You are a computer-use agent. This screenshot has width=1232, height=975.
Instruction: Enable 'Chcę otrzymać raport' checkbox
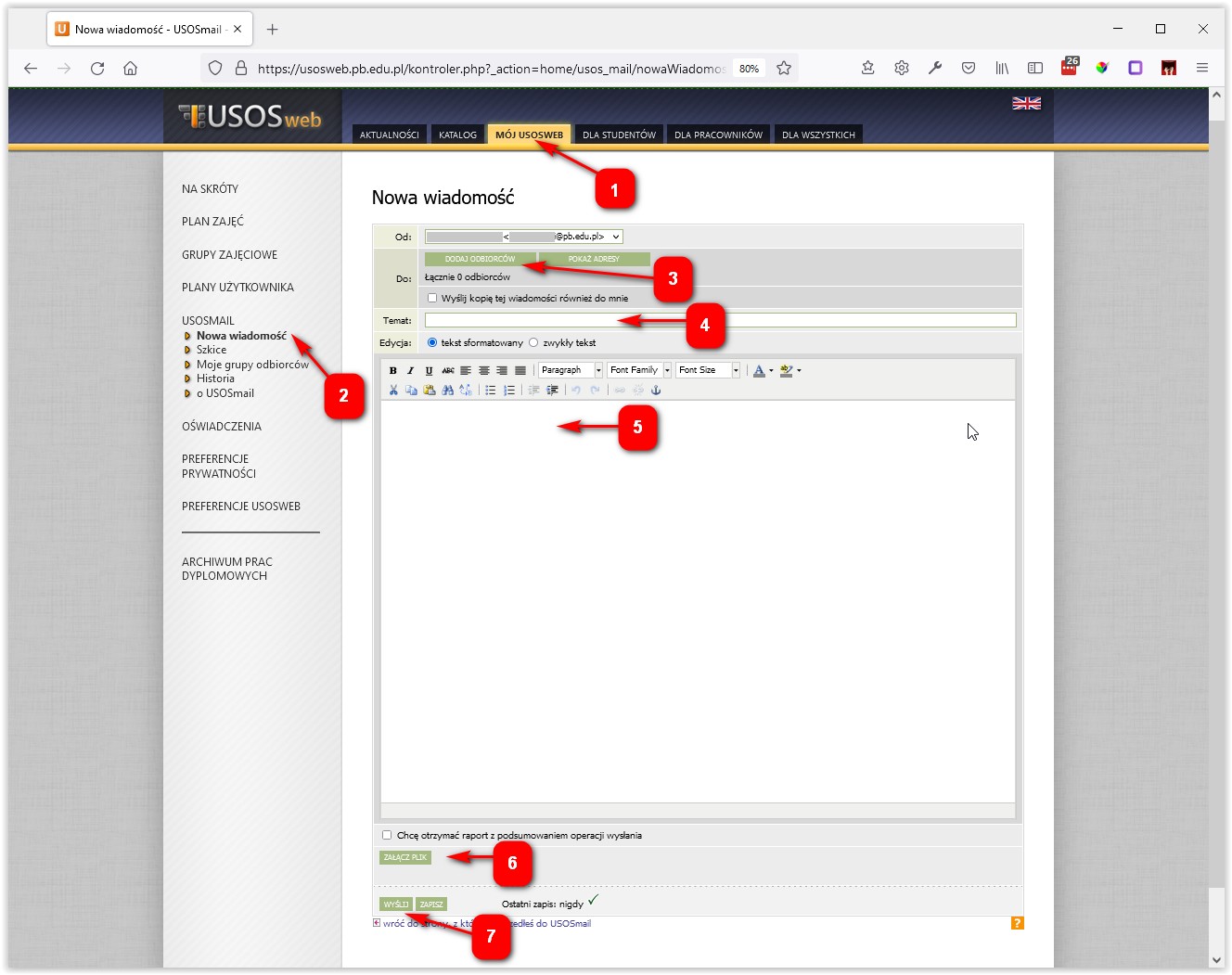(387, 835)
